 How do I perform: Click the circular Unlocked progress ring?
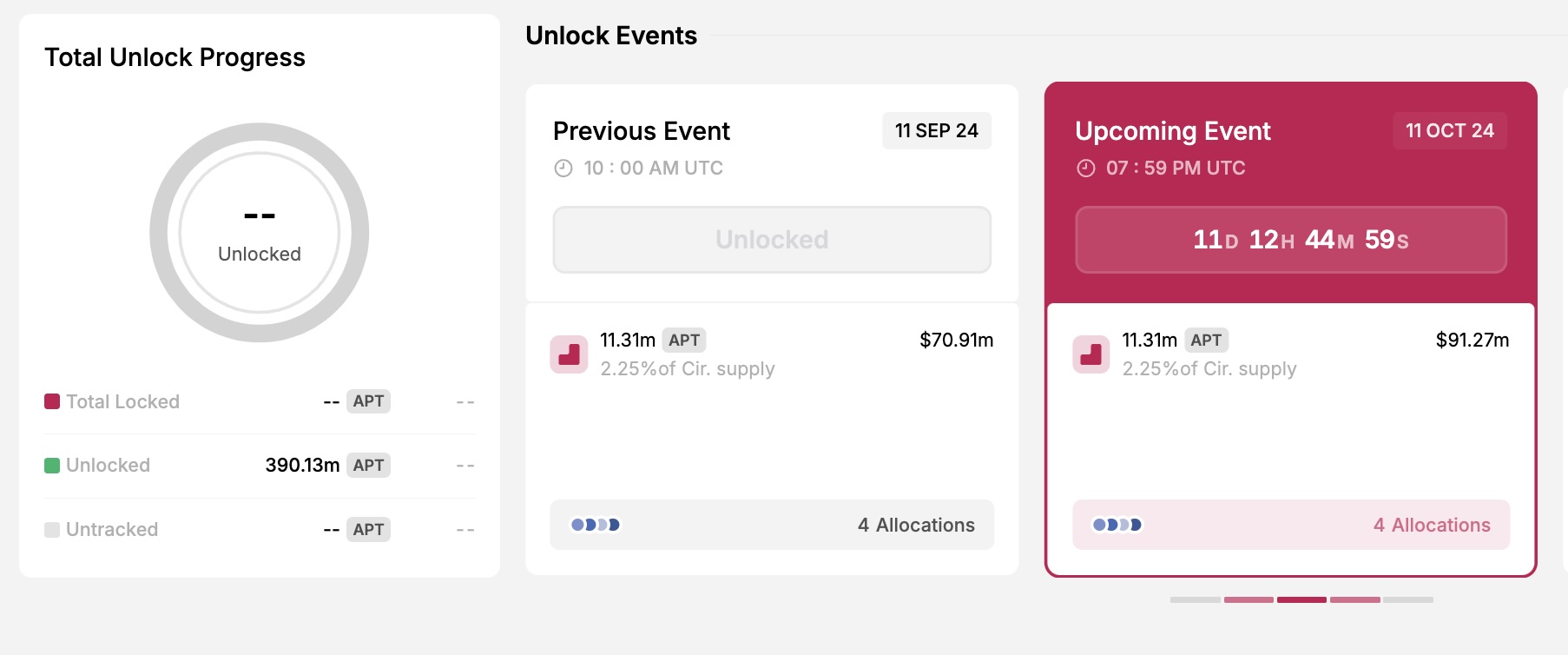(260, 233)
